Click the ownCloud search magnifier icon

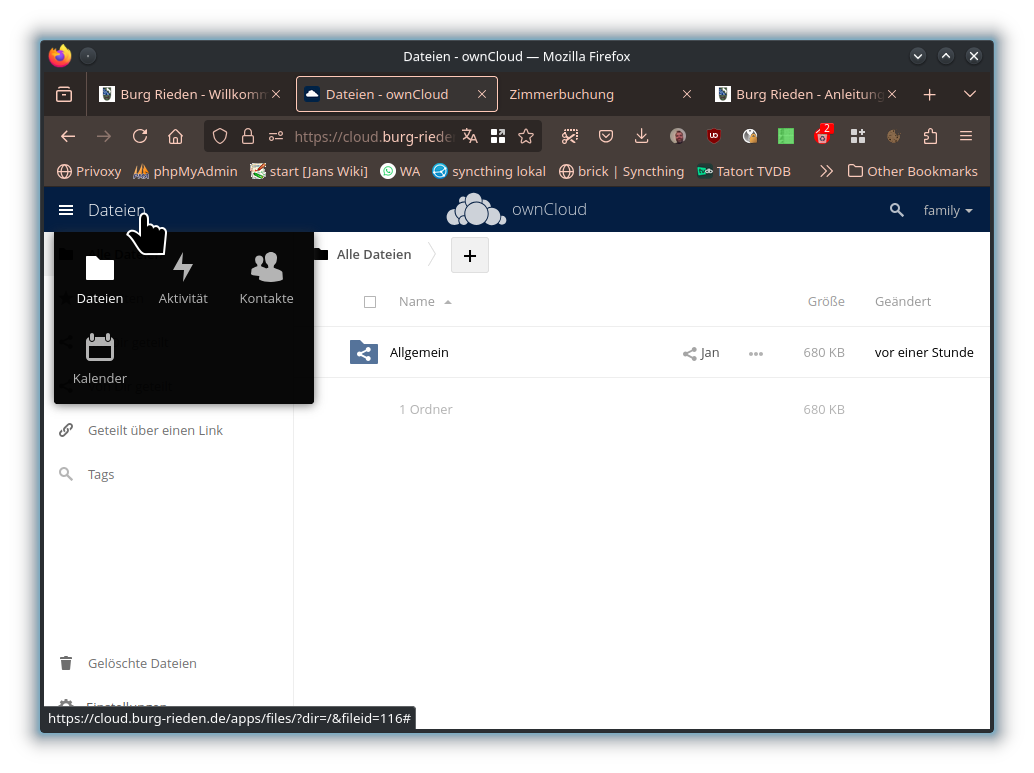tap(897, 210)
